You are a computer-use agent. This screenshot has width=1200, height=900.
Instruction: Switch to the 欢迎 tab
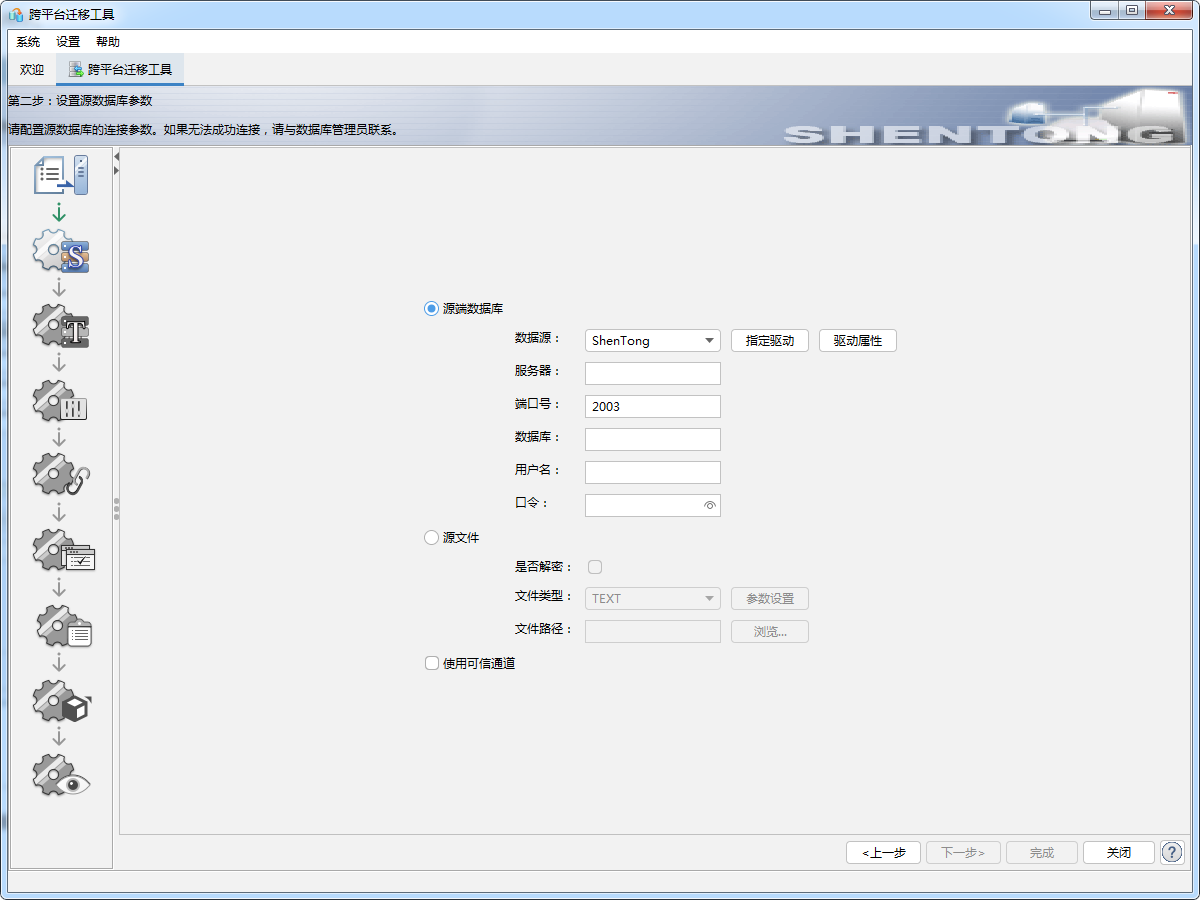pos(32,70)
